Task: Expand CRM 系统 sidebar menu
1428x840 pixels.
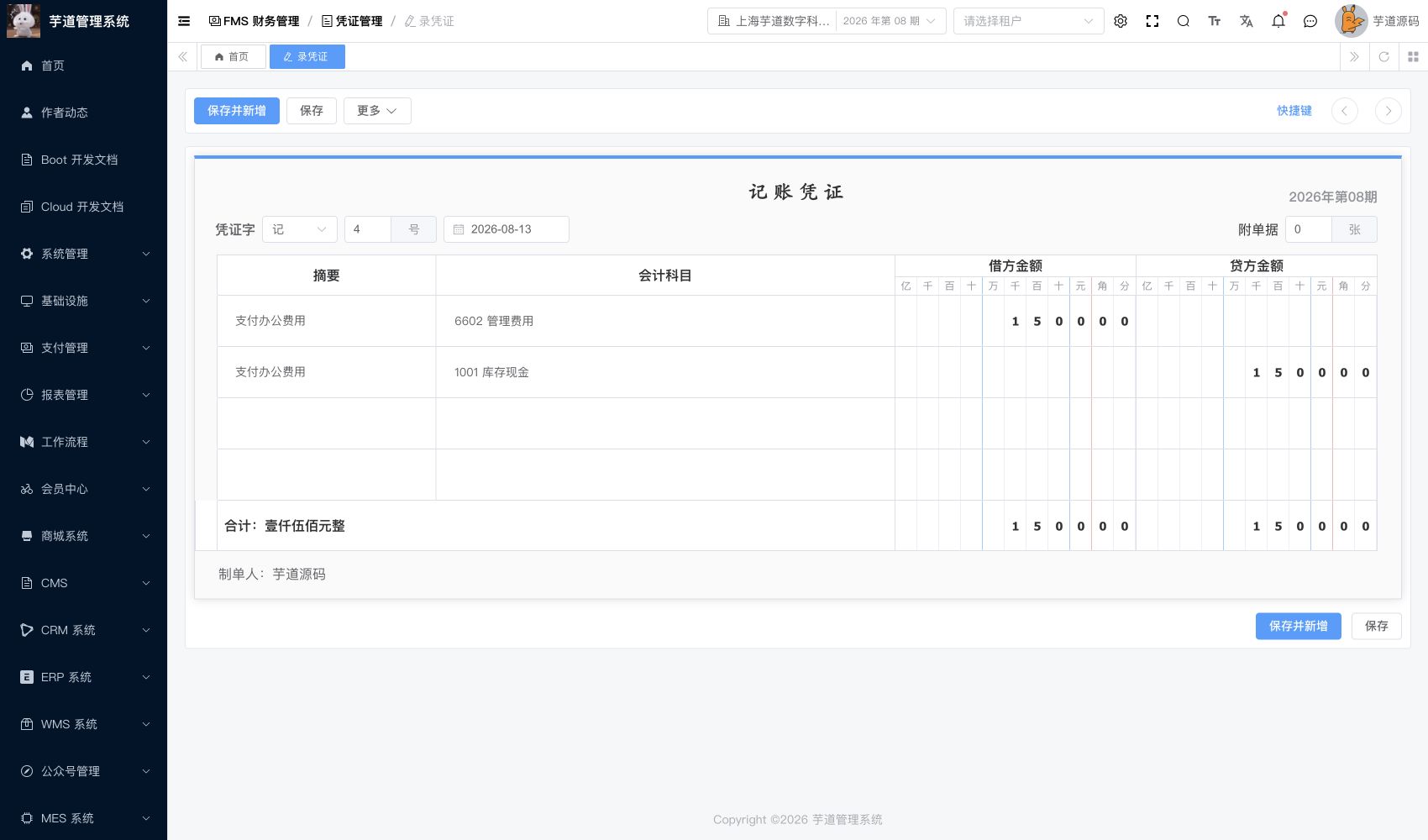Action: [x=84, y=630]
